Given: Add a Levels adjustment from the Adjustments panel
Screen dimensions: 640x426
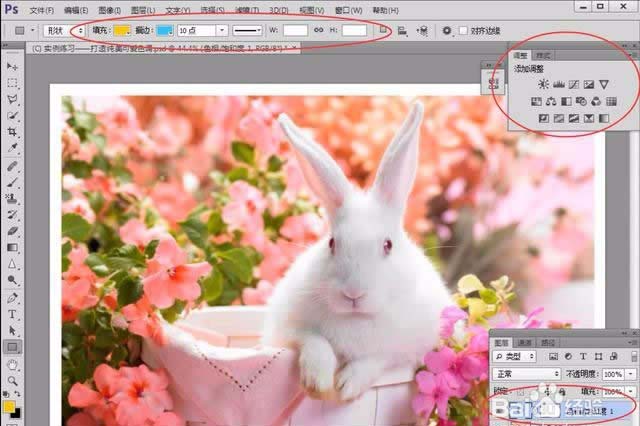Looking at the screenshot, I should point(558,85).
